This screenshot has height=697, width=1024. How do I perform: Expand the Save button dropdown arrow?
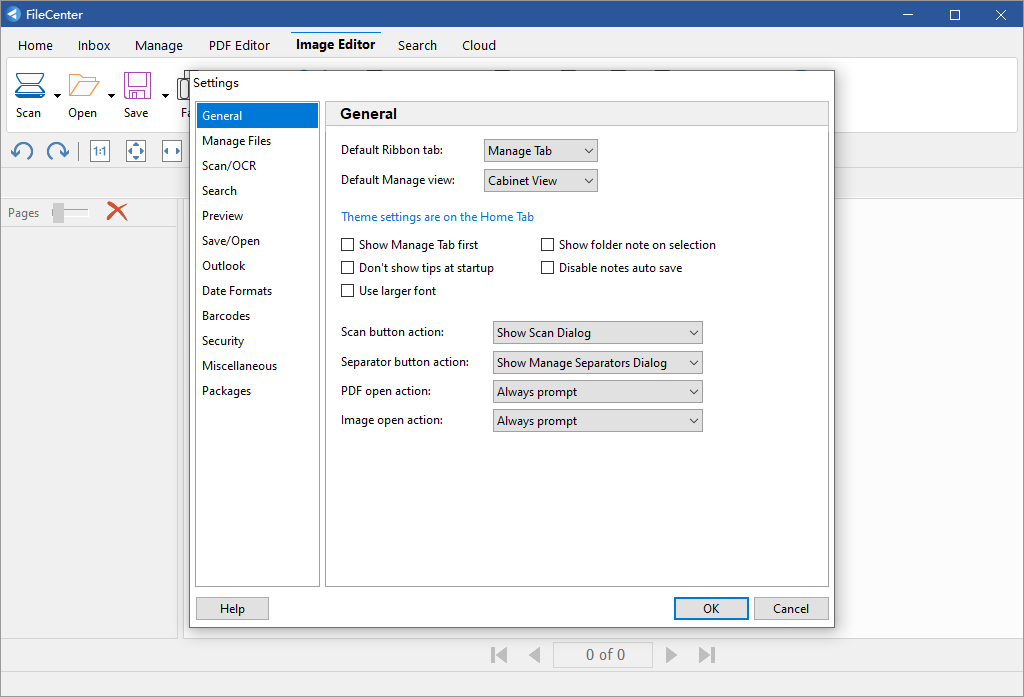pyautogui.click(x=165, y=96)
